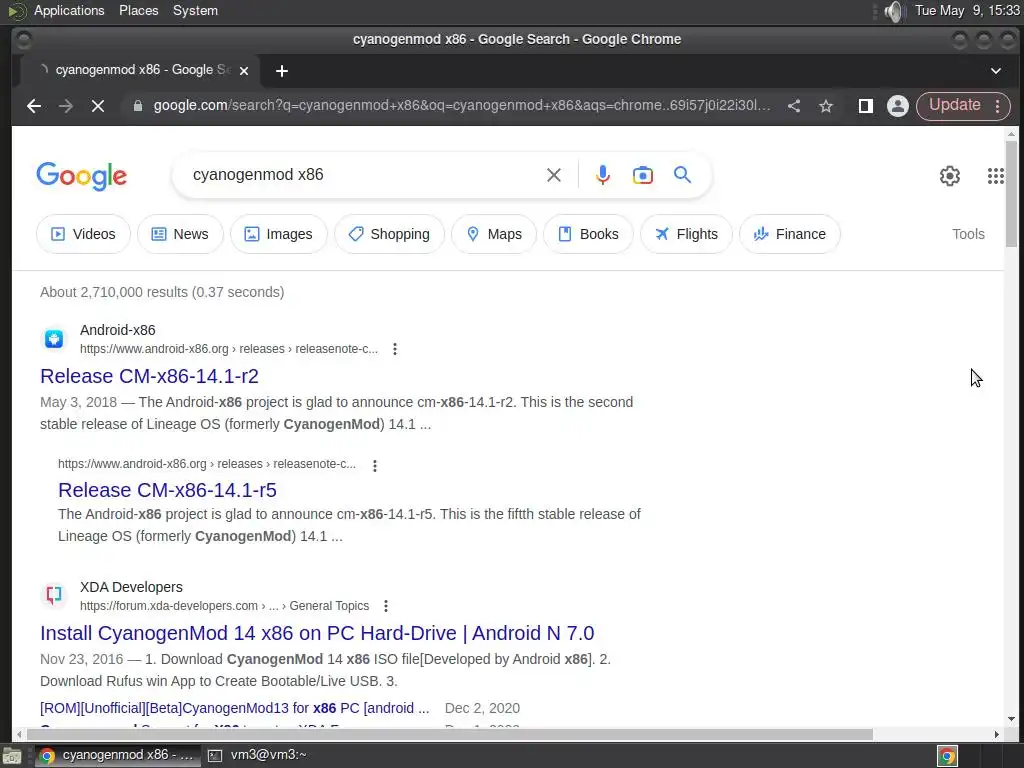Open options for Android-x86 r2 result
This screenshot has height=768, width=1024.
click(x=394, y=349)
